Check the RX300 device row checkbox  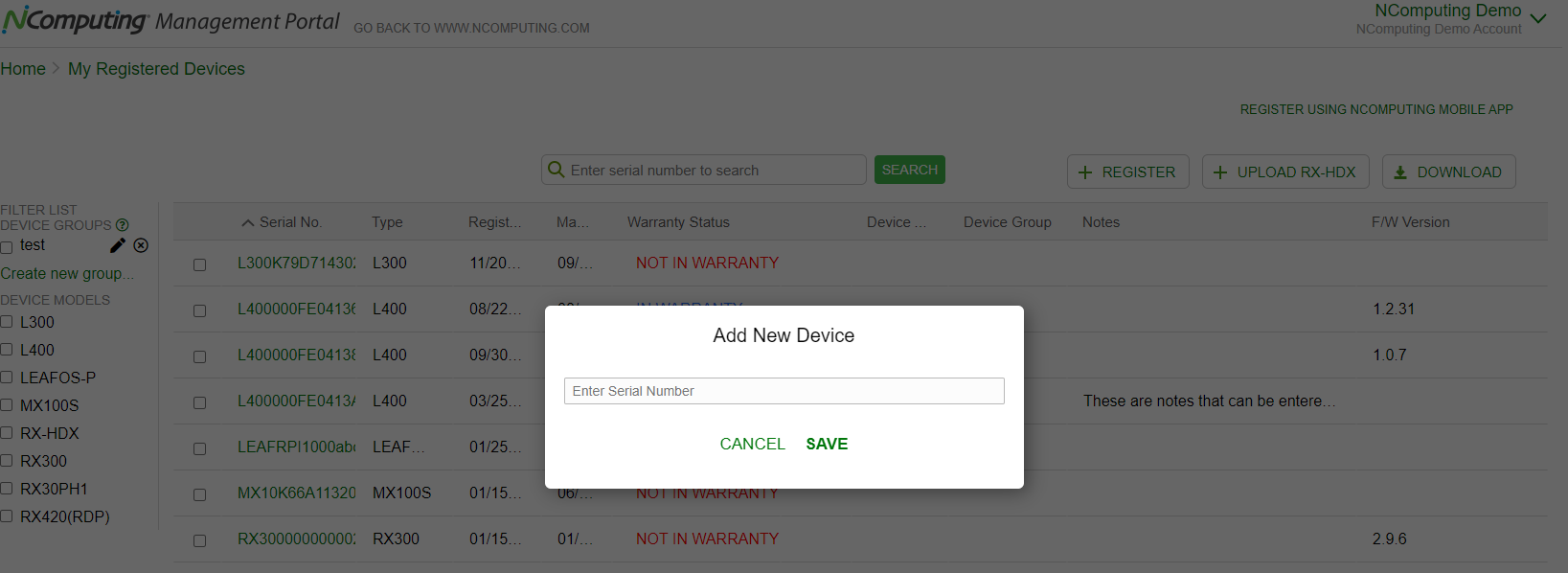coord(199,540)
